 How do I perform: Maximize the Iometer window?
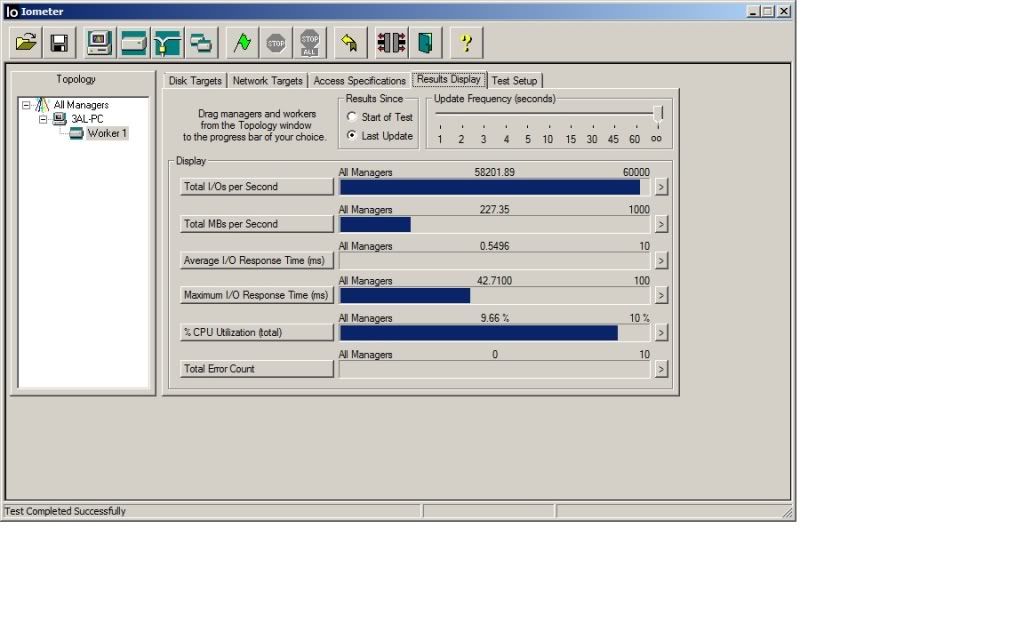click(768, 11)
